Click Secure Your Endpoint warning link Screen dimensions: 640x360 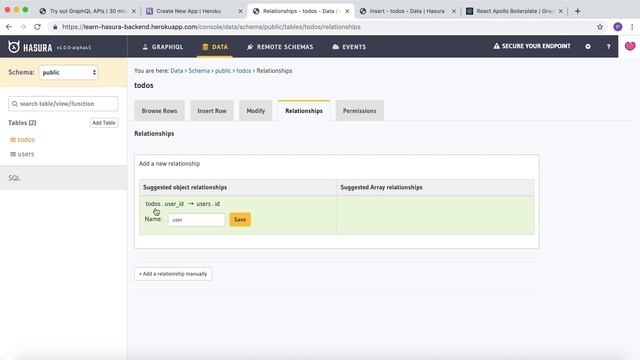[532, 46]
